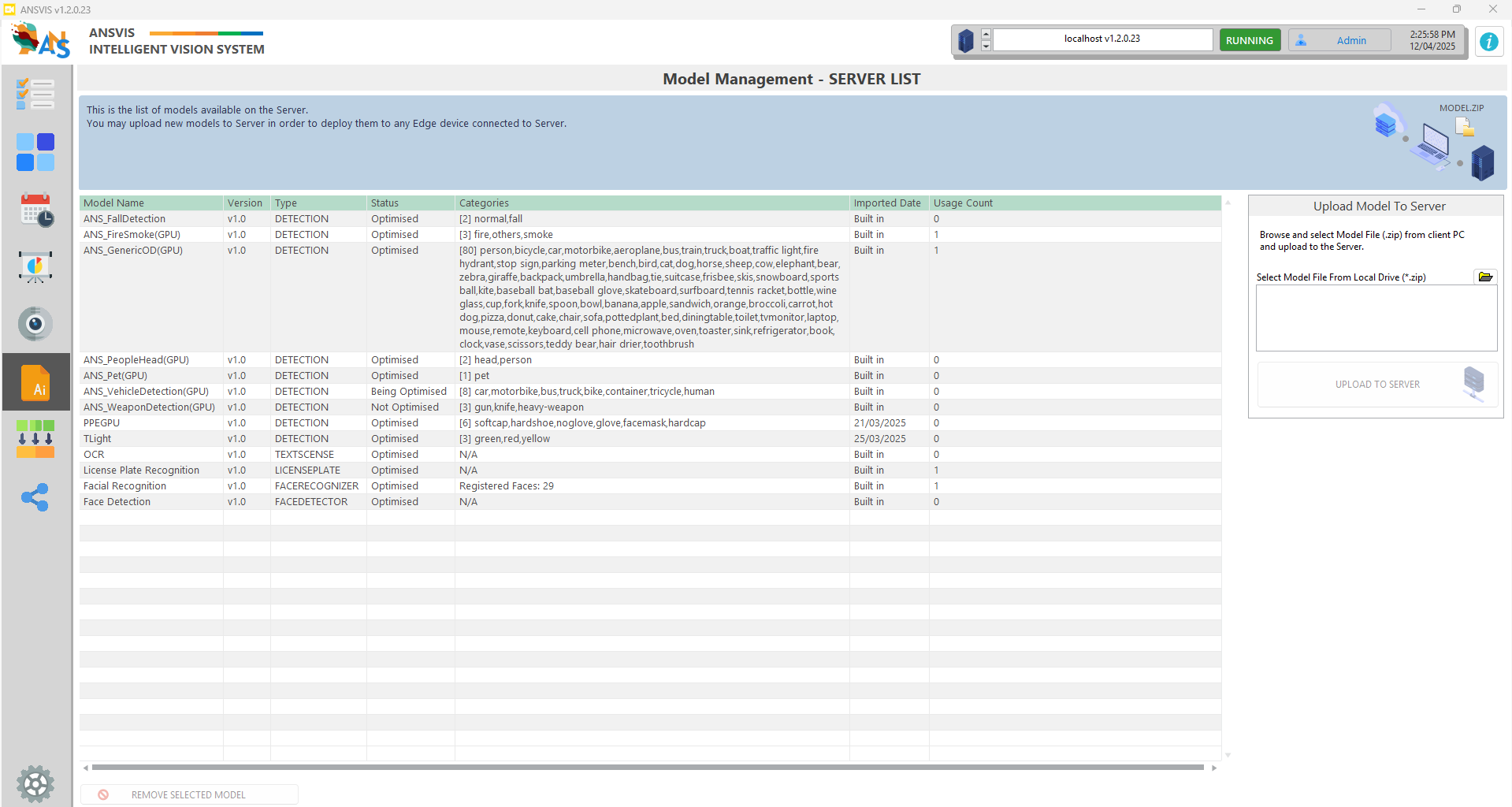
Task: Browse for model zip file folder icon
Action: tap(1485, 277)
